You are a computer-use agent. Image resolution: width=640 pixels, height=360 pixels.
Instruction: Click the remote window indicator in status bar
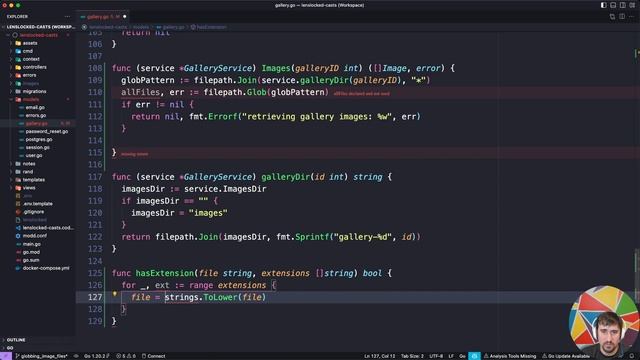point(6,356)
